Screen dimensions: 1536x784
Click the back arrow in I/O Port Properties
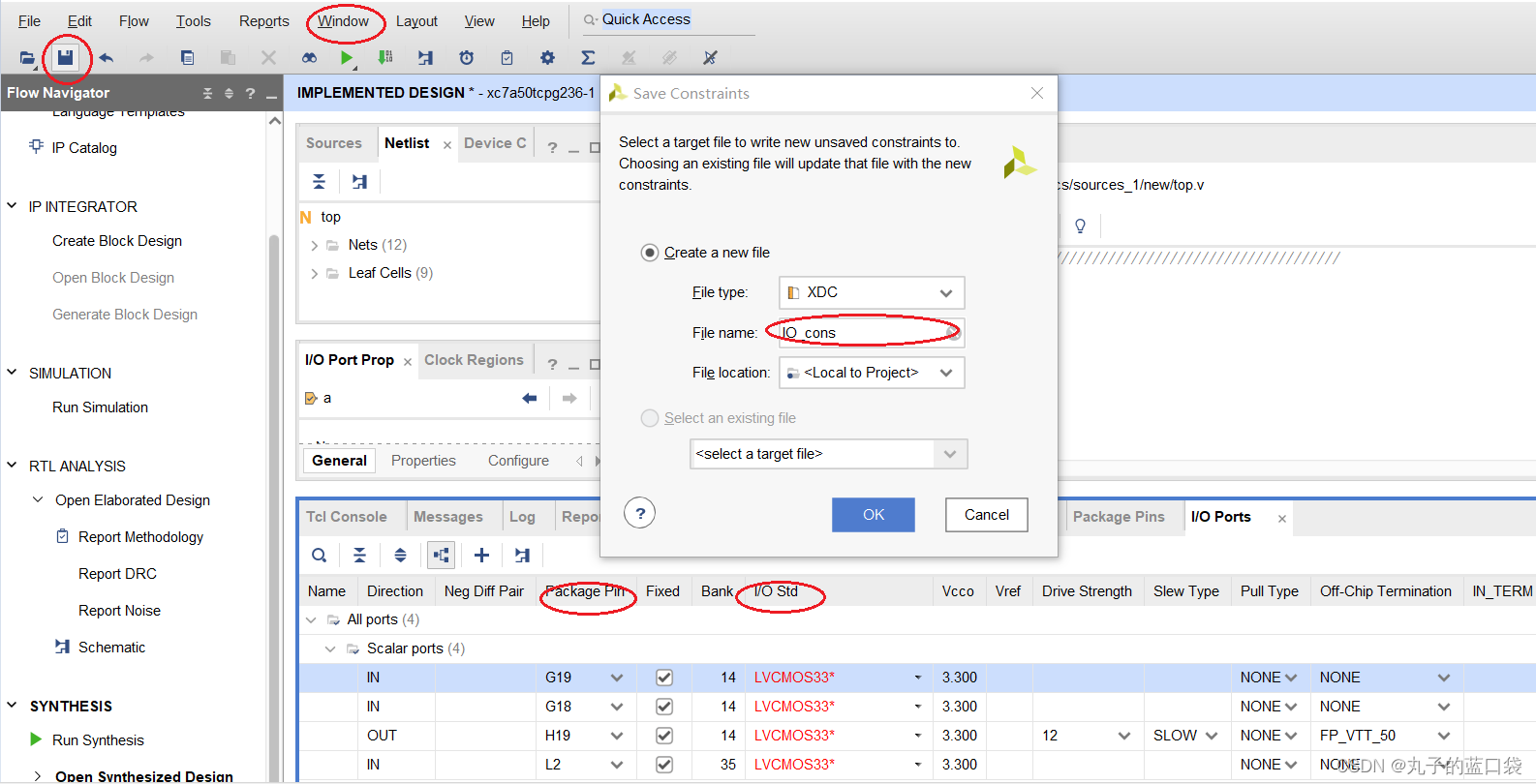(x=529, y=398)
